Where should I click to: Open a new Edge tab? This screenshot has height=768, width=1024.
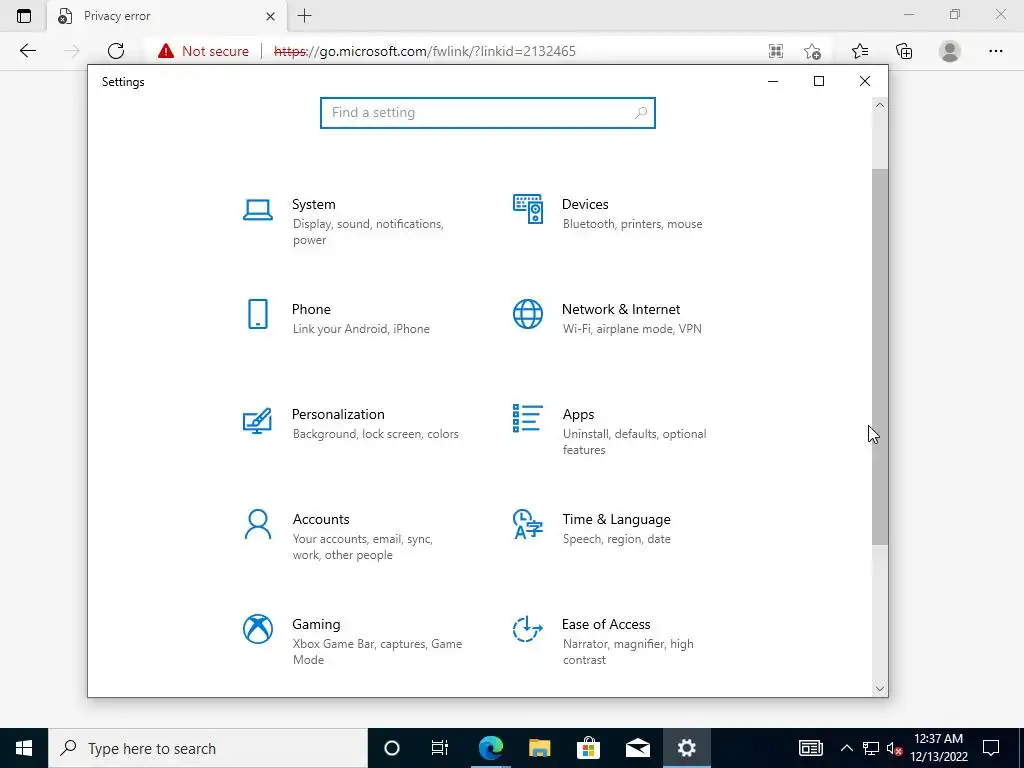[x=304, y=16]
